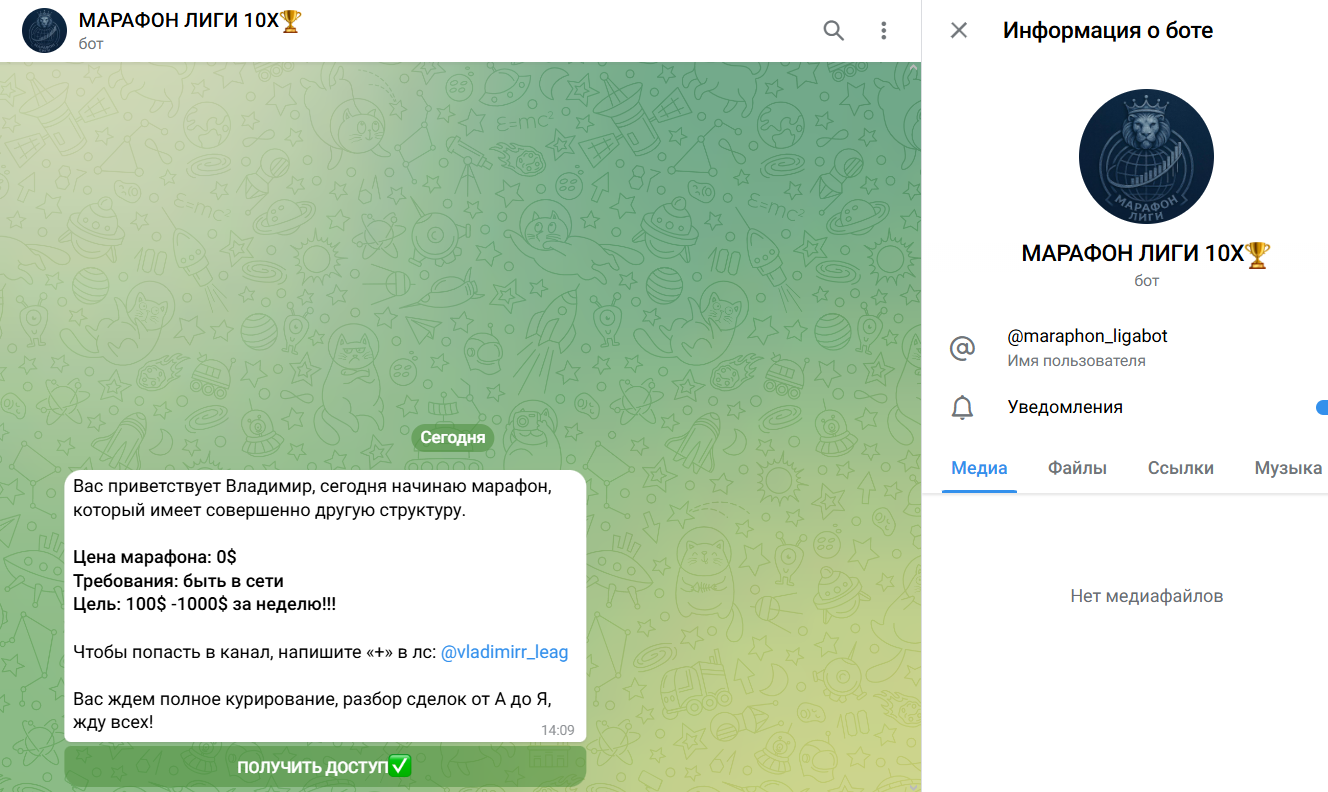Switch to the Медиа tab
Image resolution: width=1328 pixels, height=792 pixels.
pyautogui.click(x=979, y=468)
